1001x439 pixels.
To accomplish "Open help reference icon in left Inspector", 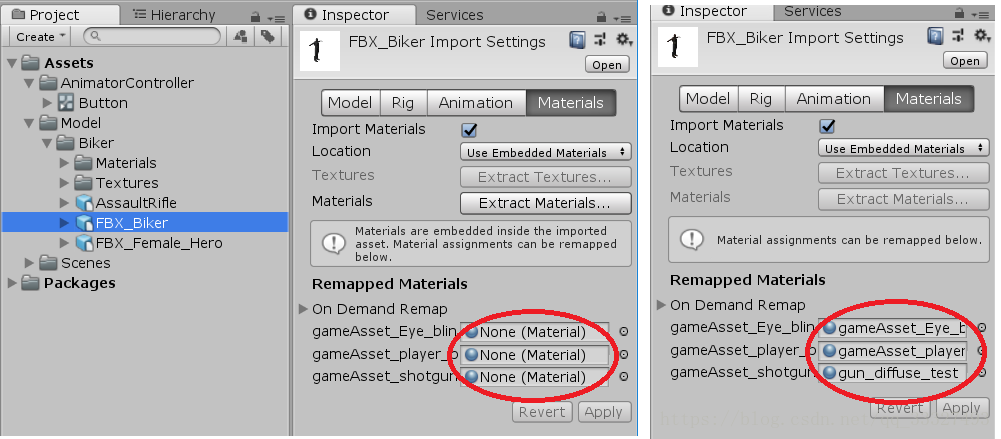I will pyautogui.click(x=577, y=40).
